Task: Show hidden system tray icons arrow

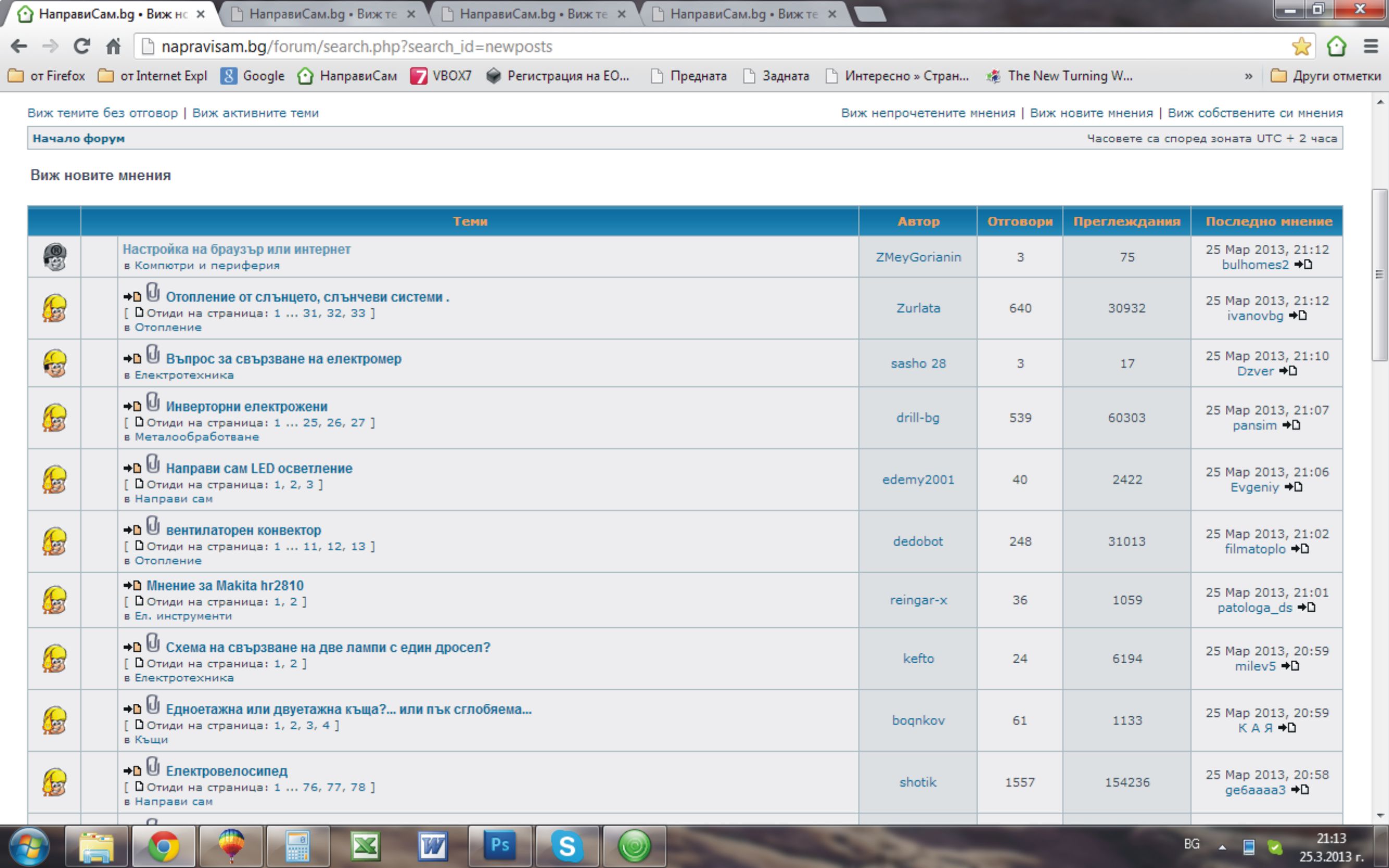Action: (x=1222, y=847)
